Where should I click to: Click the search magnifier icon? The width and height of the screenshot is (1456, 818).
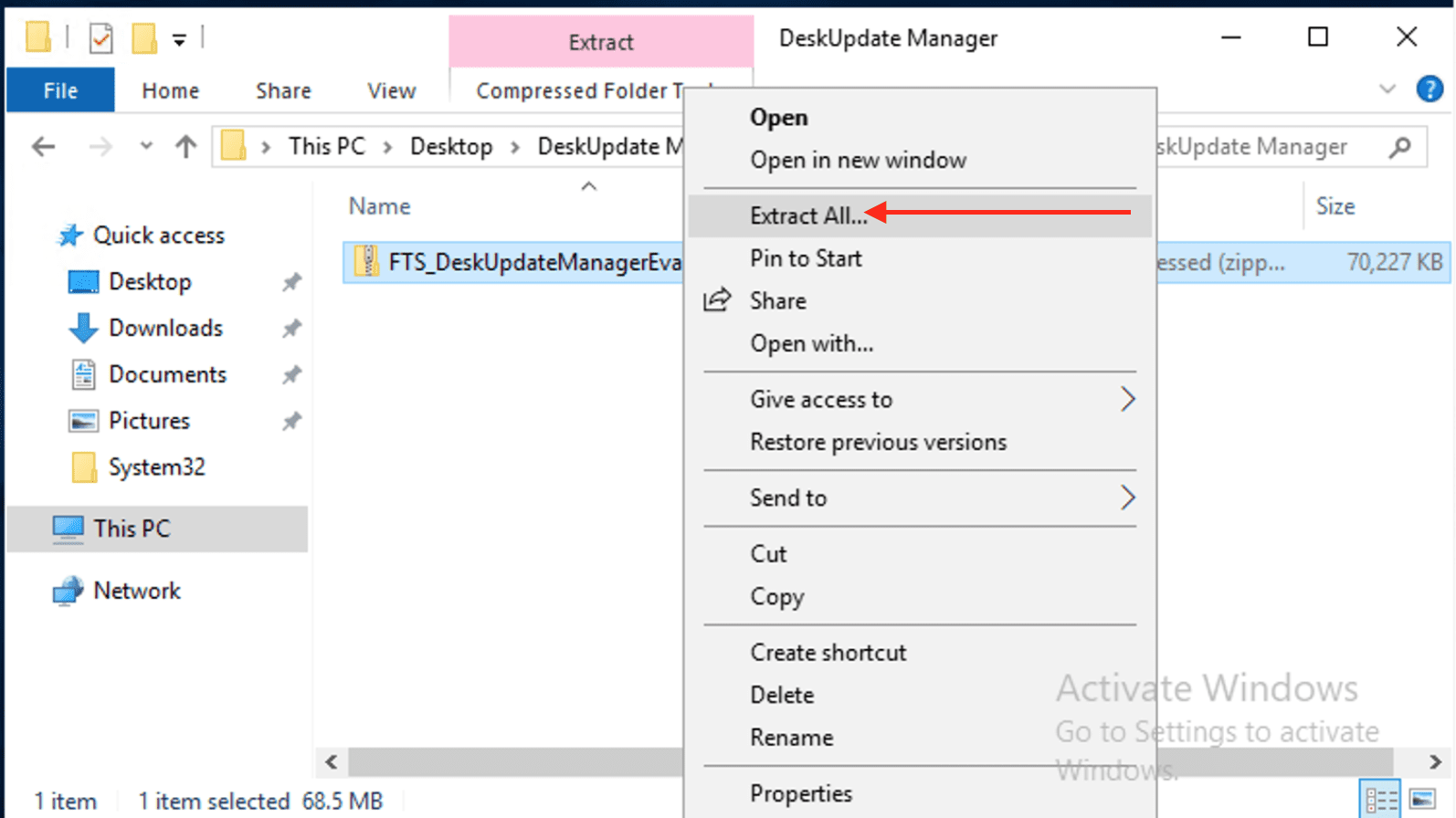1399,147
